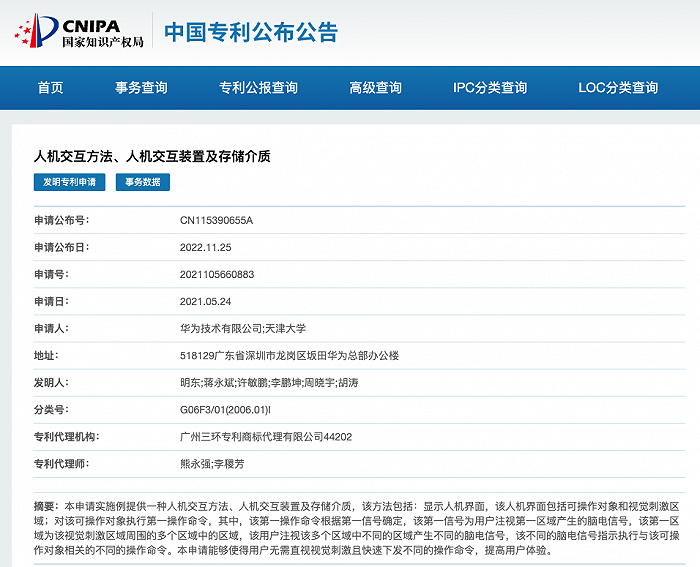Click the inventors list starting with 明东
This screenshot has height=567, width=700.
(x=269, y=383)
